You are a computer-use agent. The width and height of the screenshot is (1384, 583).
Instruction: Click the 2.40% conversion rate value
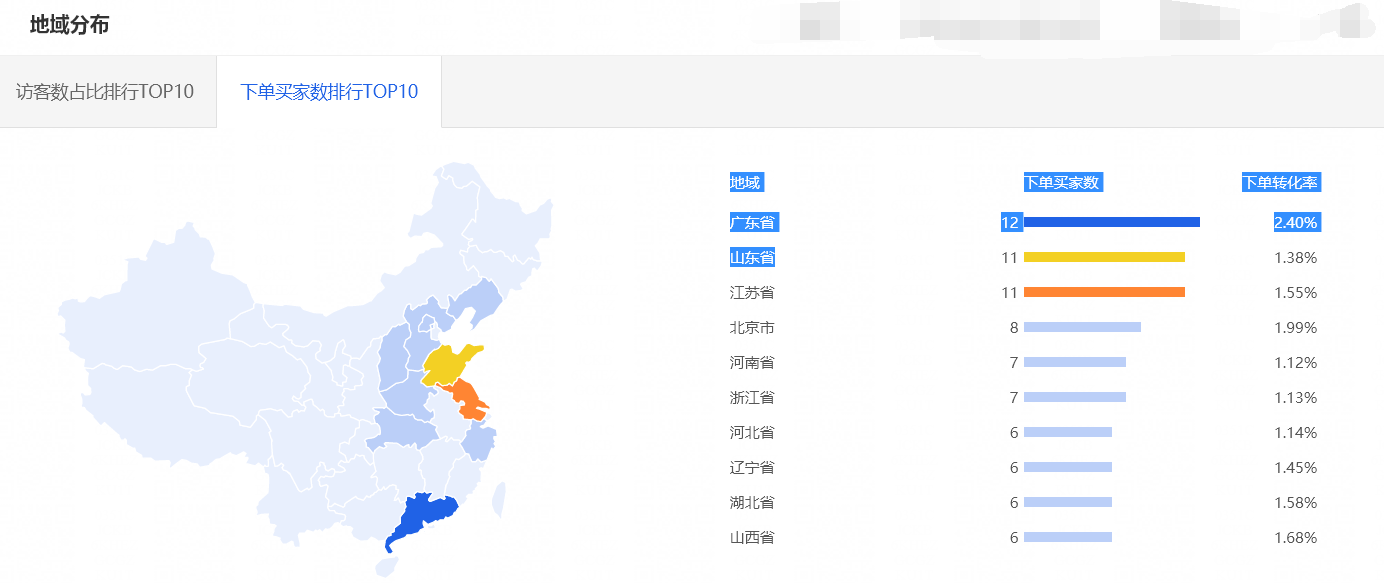1296,222
